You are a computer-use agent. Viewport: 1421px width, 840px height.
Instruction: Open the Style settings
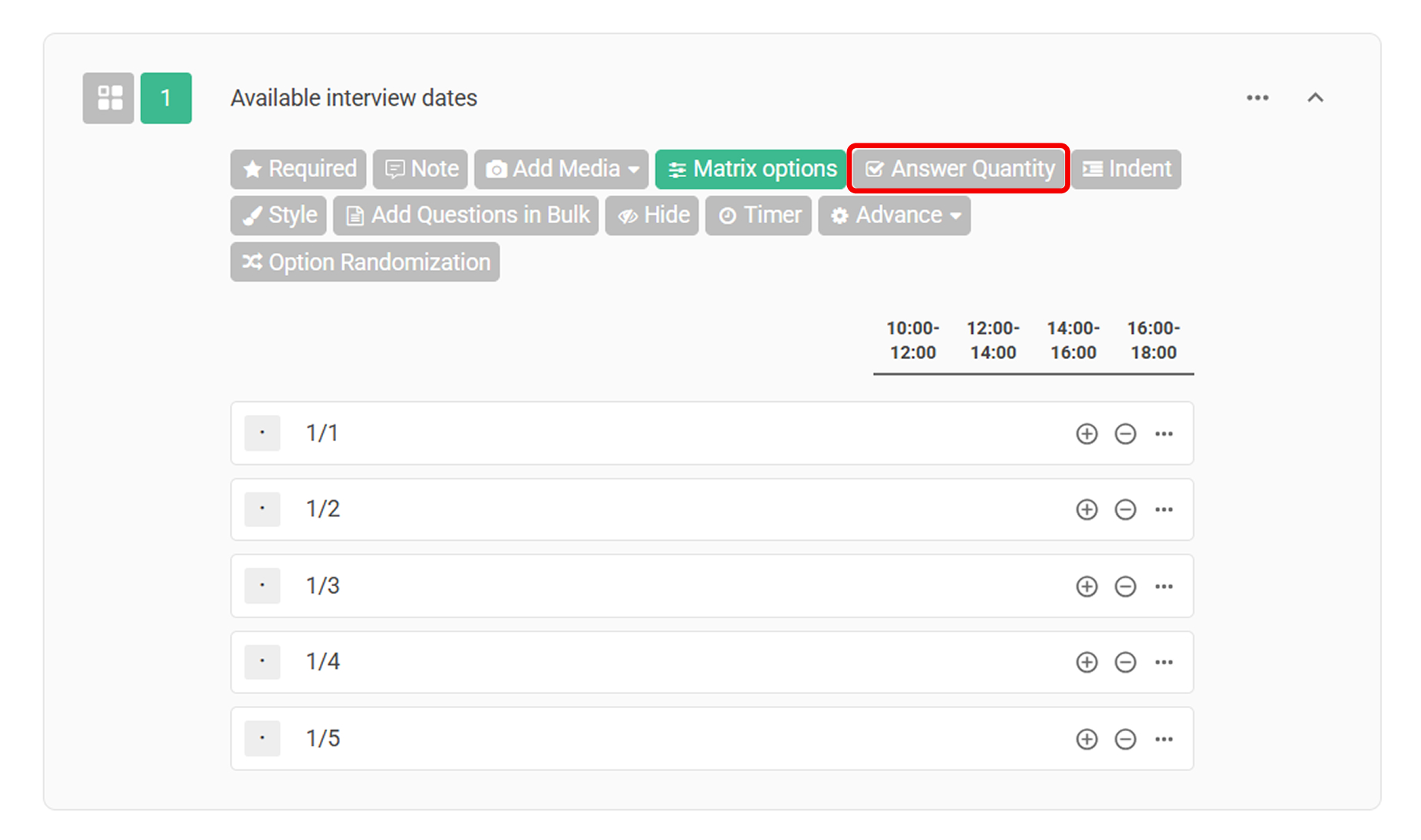[x=278, y=216]
